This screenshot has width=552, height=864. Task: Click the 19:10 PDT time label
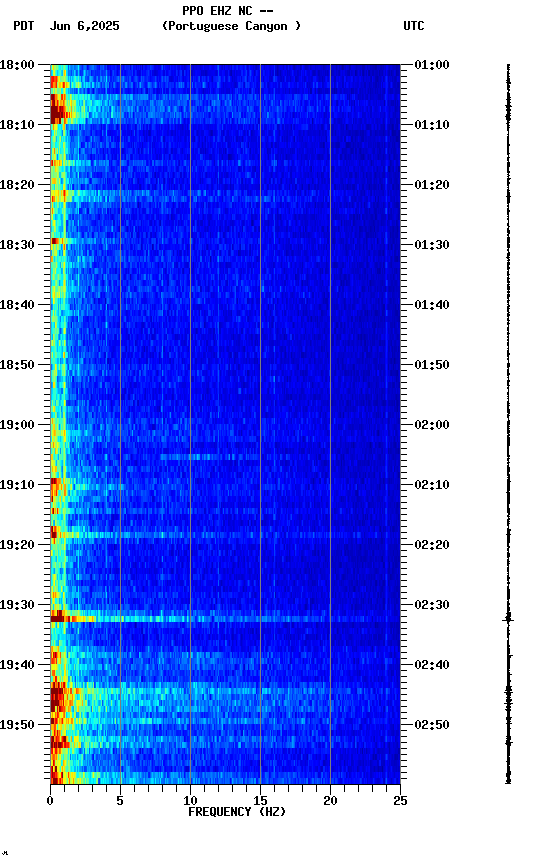tap(17, 485)
